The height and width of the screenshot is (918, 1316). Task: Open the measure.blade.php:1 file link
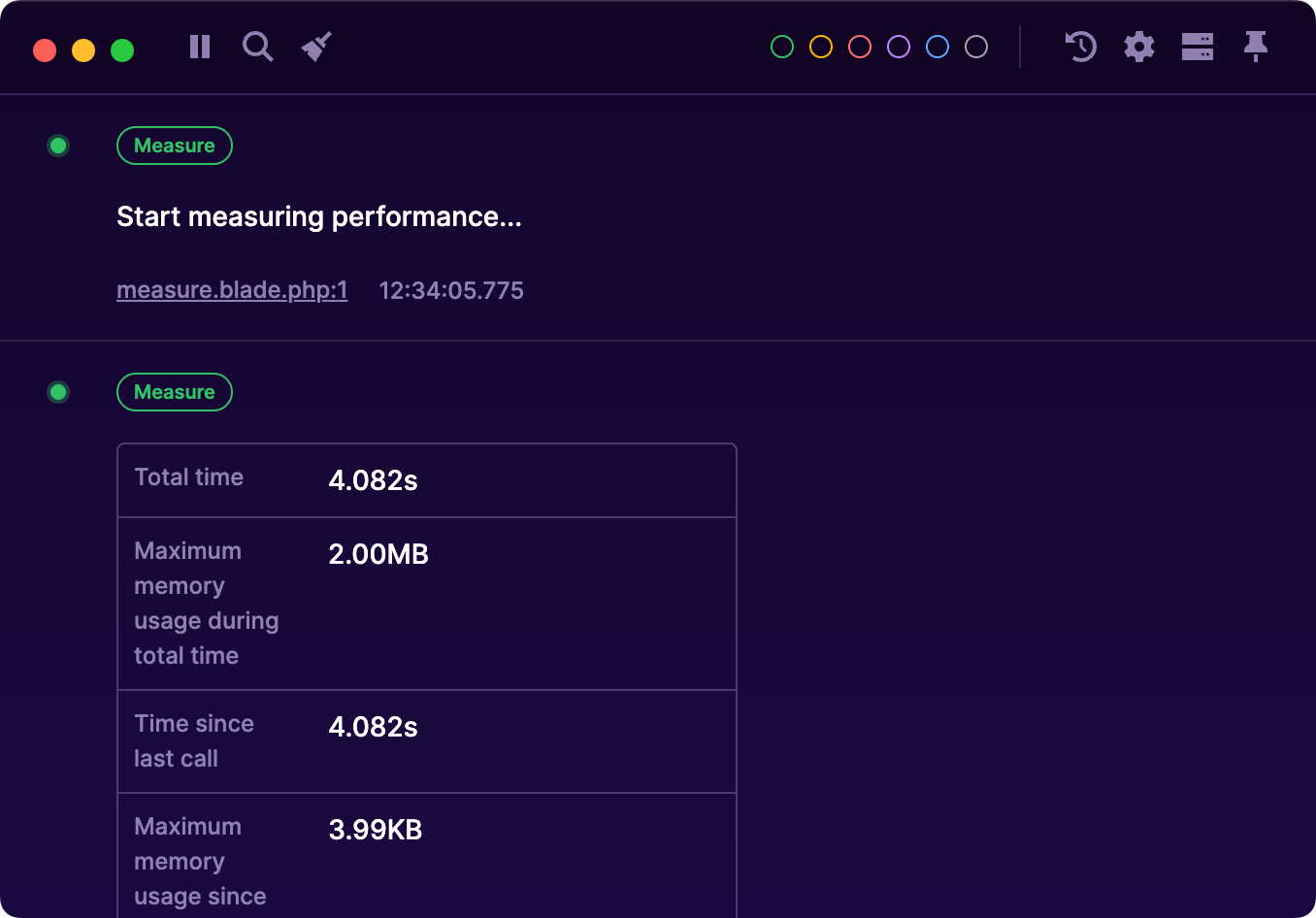[x=232, y=289]
